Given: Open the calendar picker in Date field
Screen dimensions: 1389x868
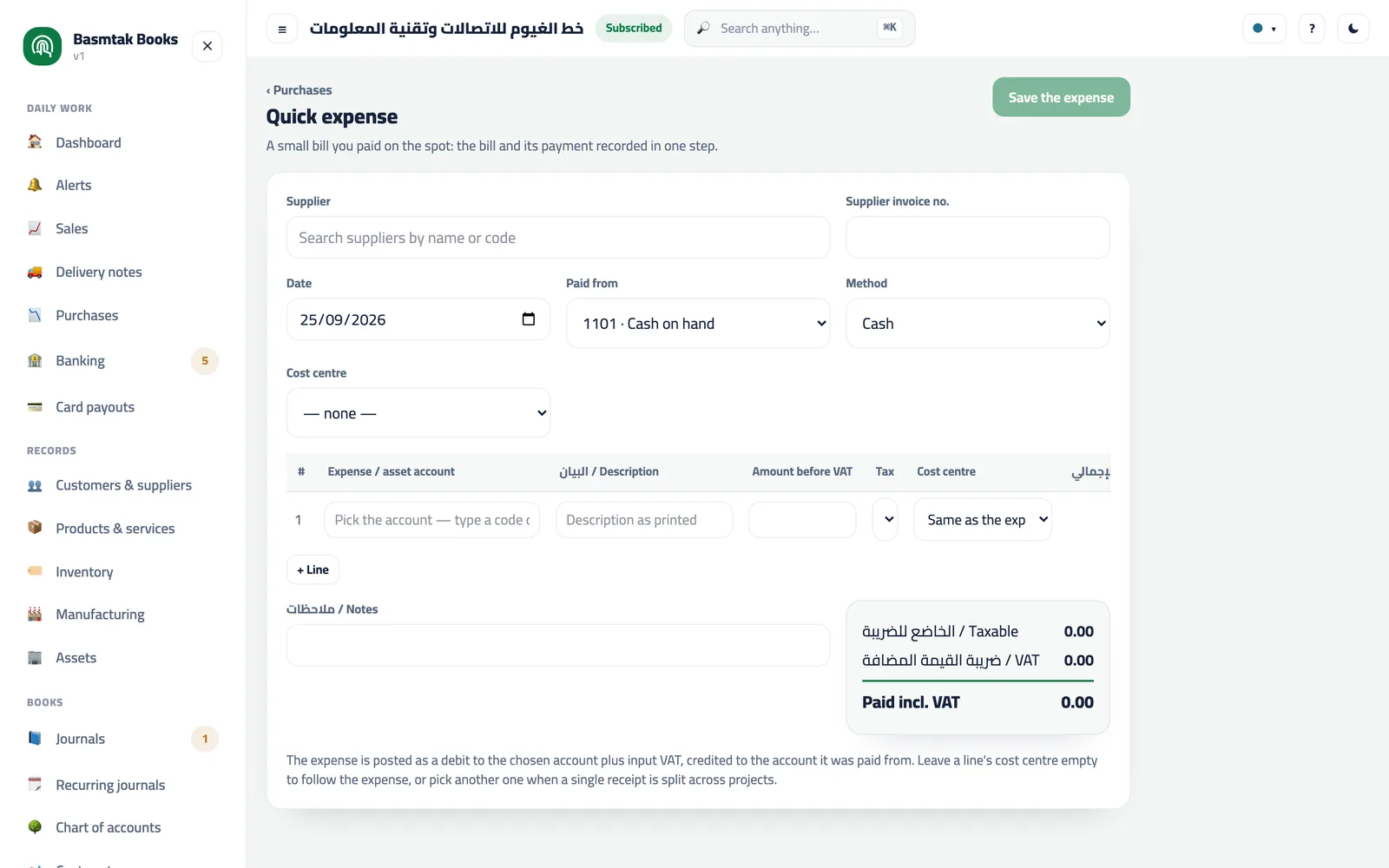Looking at the screenshot, I should (528, 319).
